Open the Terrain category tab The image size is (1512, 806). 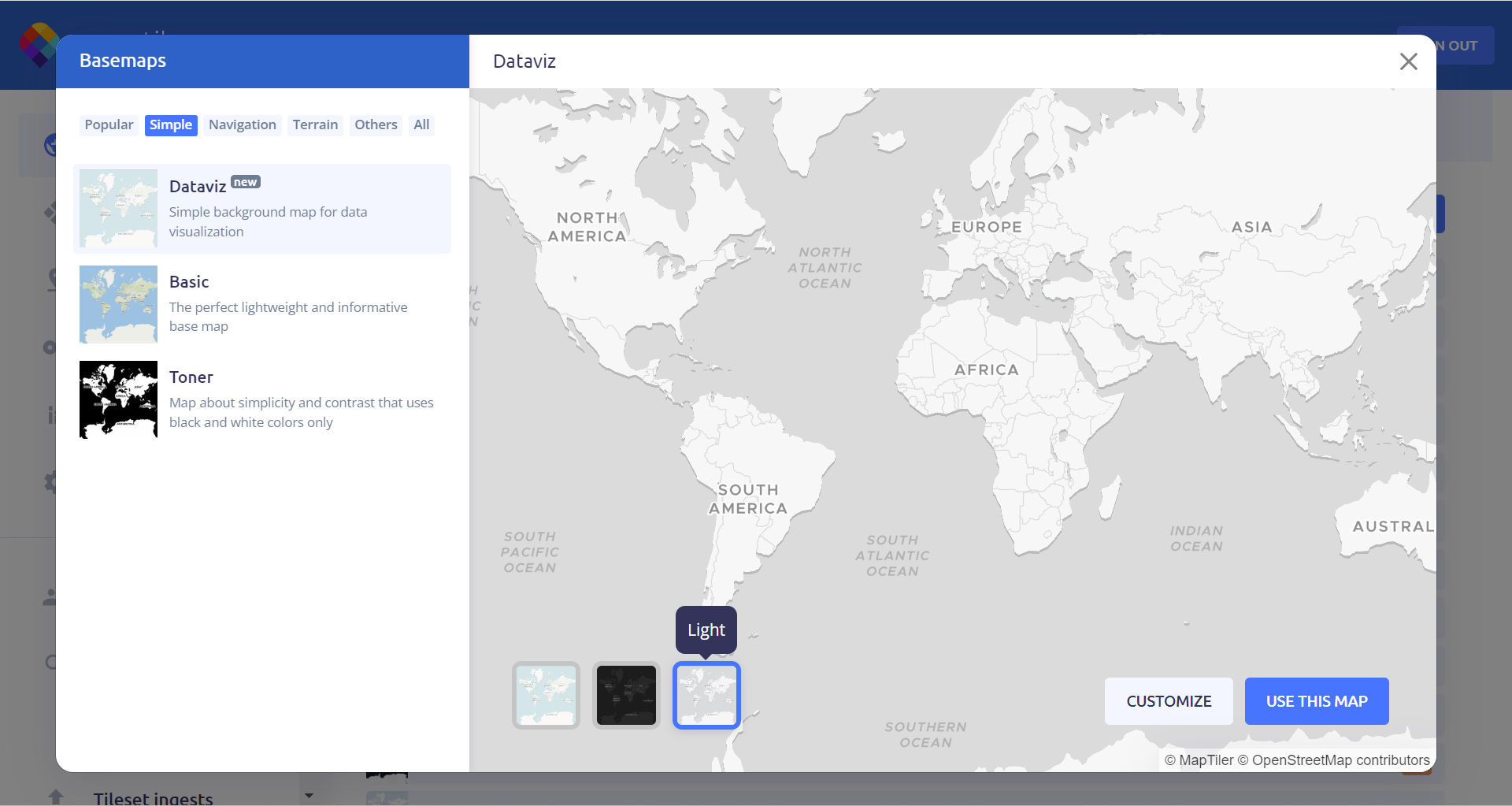pyautogui.click(x=315, y=124)
